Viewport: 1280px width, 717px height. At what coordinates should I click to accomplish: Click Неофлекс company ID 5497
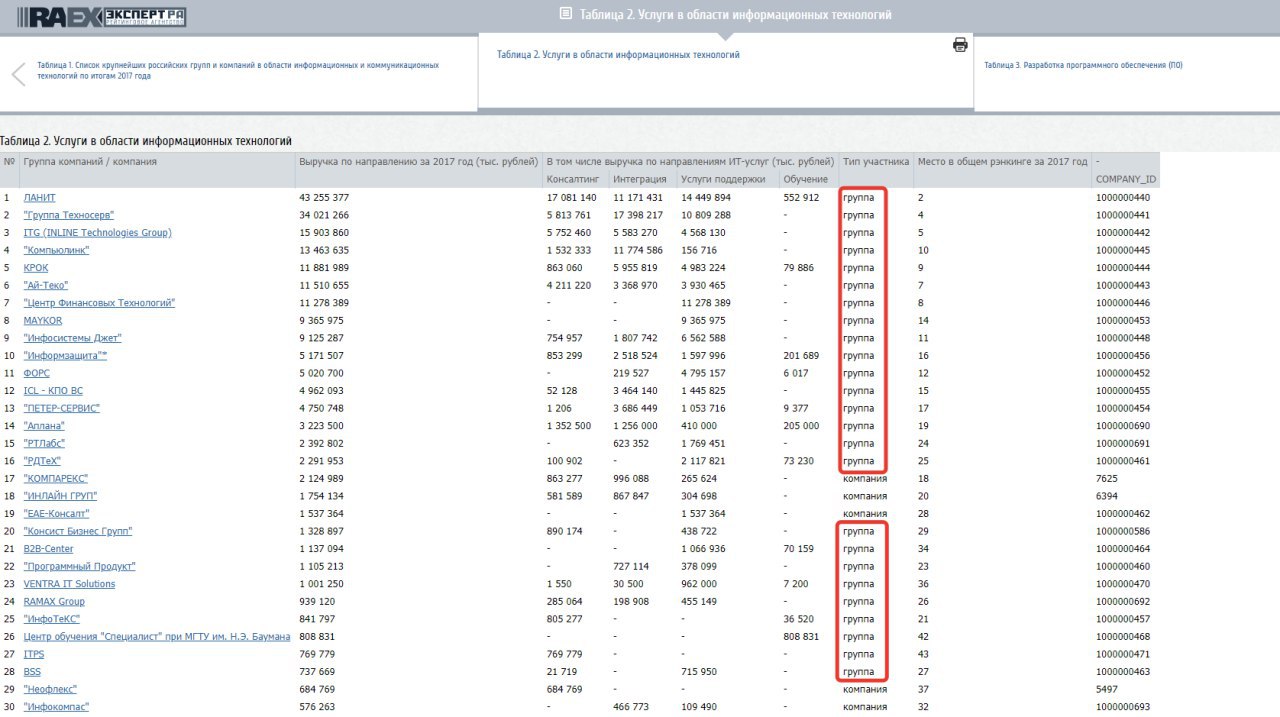pos(1106,689)
